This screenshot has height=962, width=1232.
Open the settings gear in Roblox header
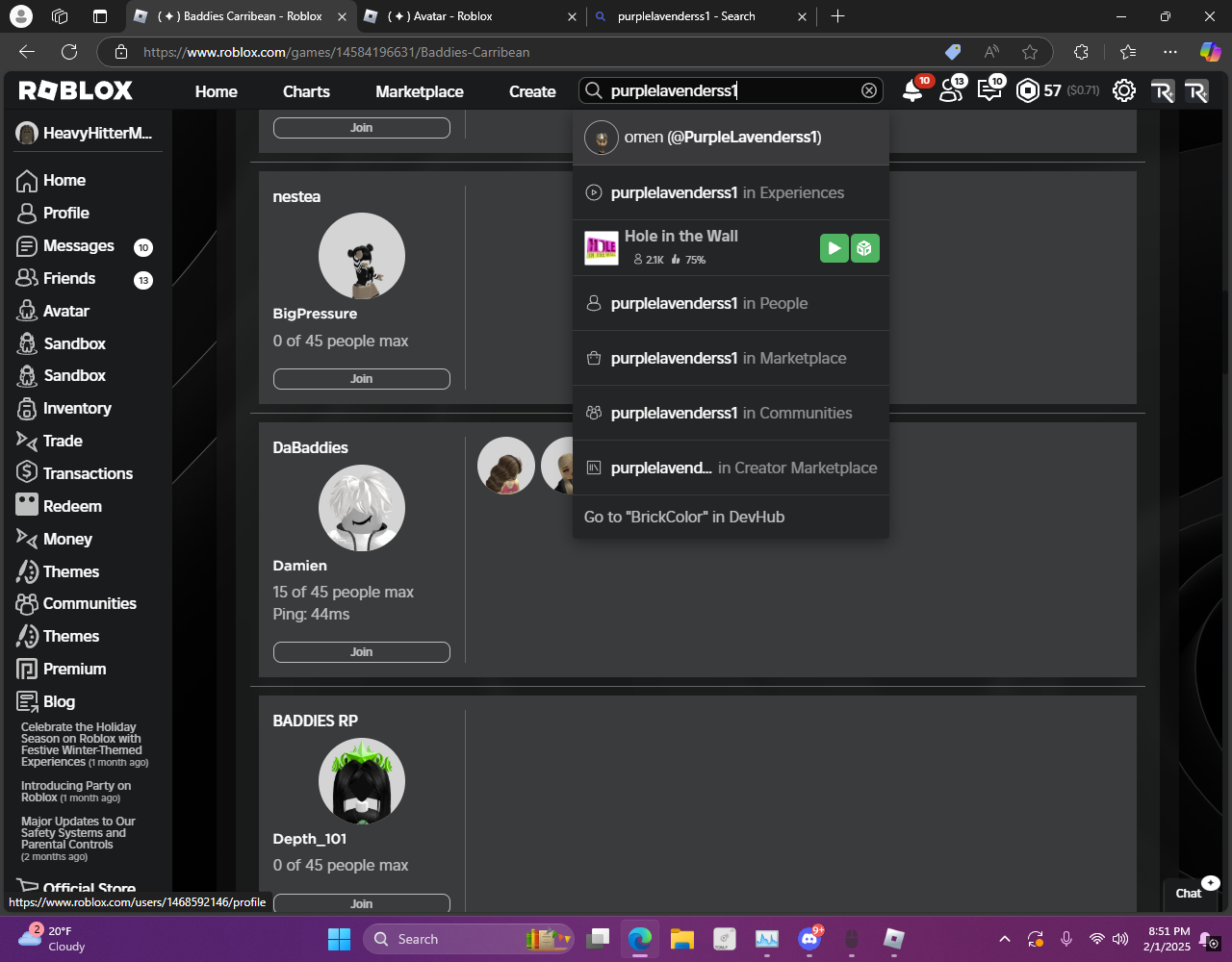[1123, 91]
